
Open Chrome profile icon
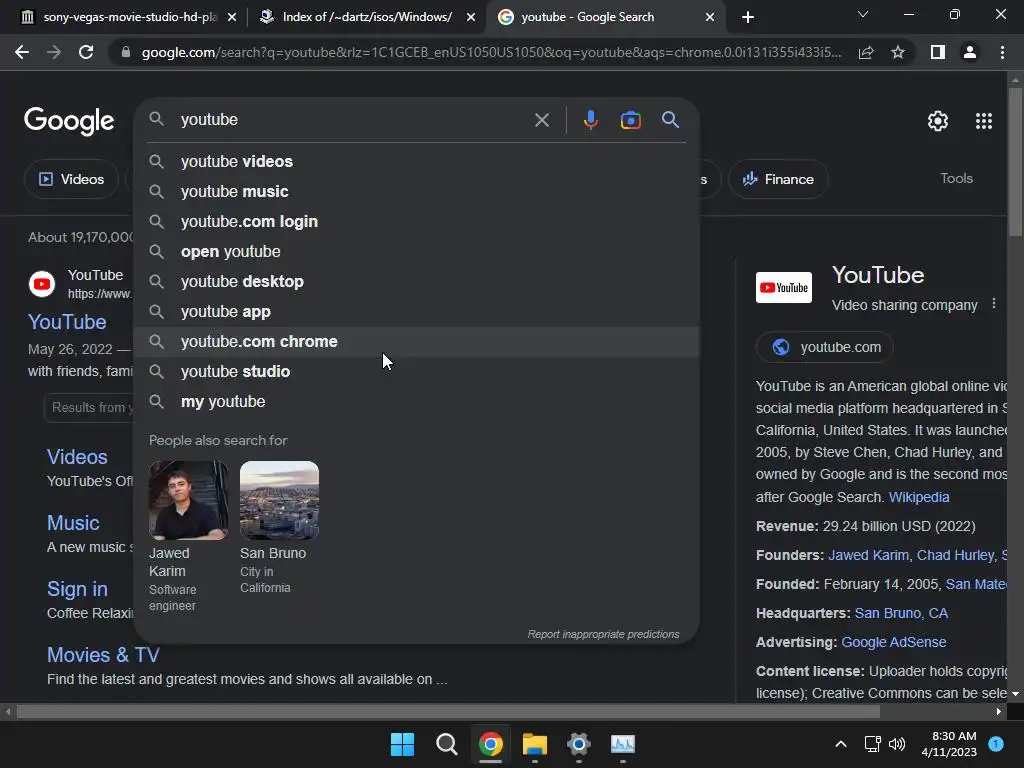[970, 52]
